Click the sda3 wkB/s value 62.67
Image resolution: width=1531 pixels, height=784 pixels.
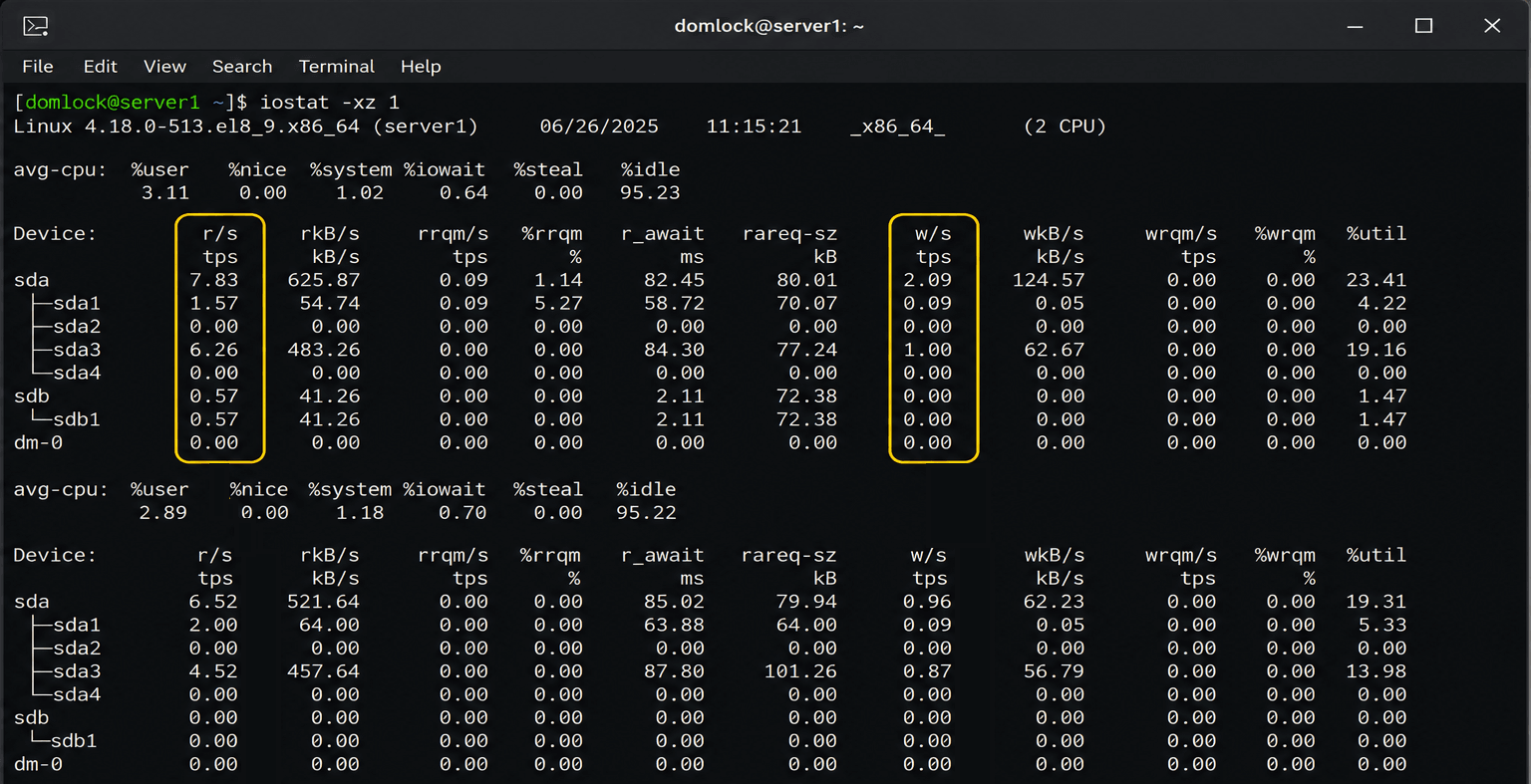coord(1054,351)
